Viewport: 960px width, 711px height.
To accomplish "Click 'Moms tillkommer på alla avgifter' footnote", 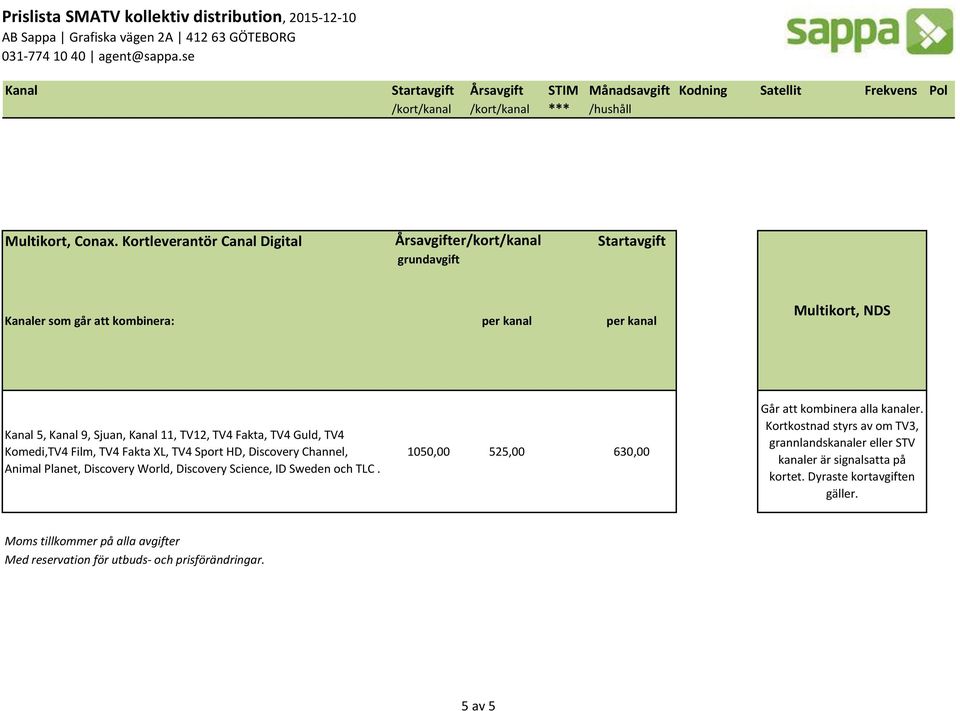I will (92, 541).
